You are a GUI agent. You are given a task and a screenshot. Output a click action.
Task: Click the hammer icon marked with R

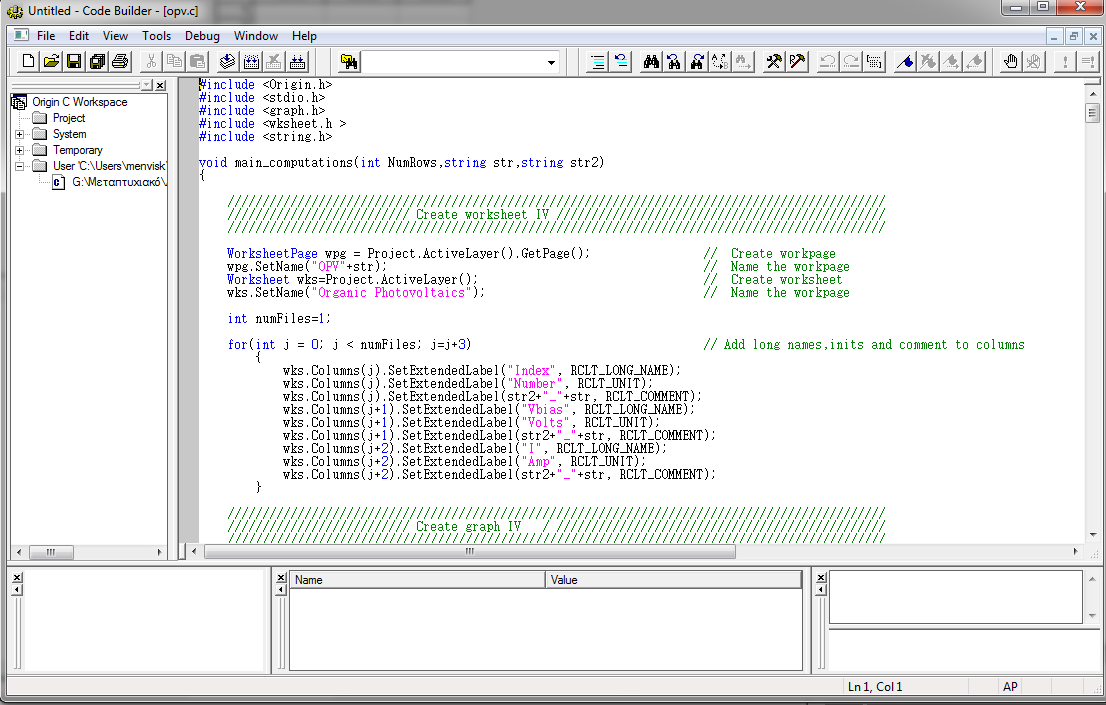click(x=797, y=61)
